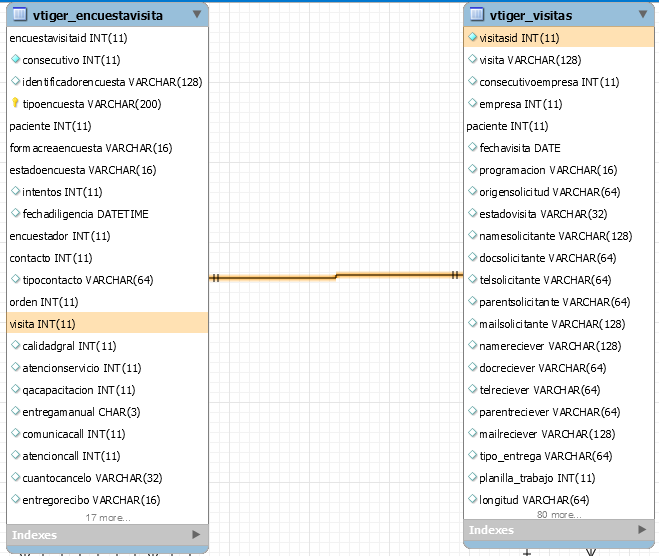Screen dimensions: 659x556
Task: Select the vtiger_encuestavisita table title
Action: 98,16
